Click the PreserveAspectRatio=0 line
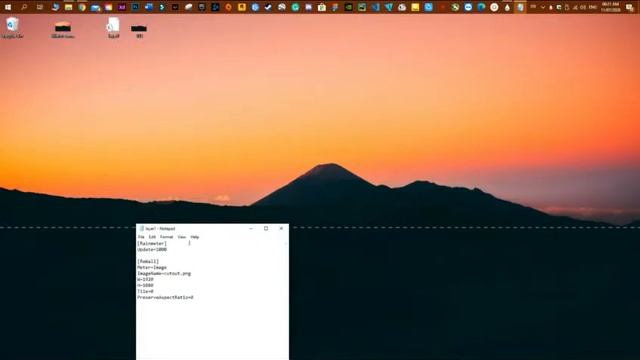Screen dimensions: 640x360 (x=165, y=298)
